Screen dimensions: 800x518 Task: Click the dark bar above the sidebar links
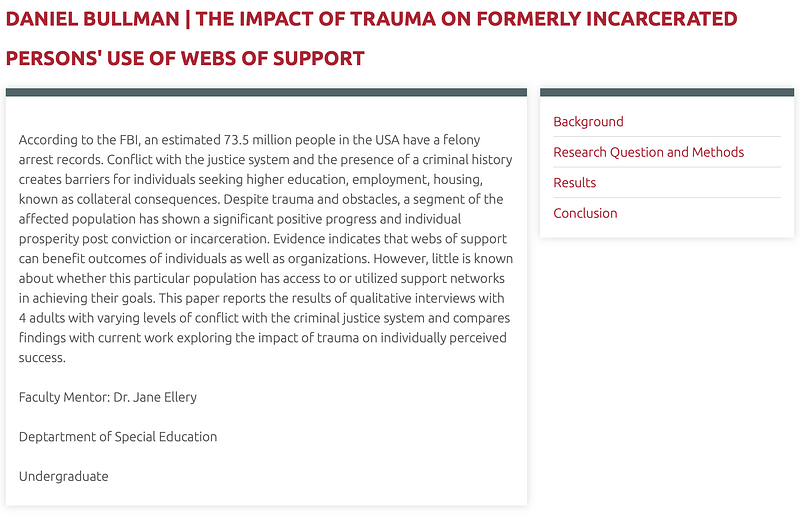tap(667, 92)
